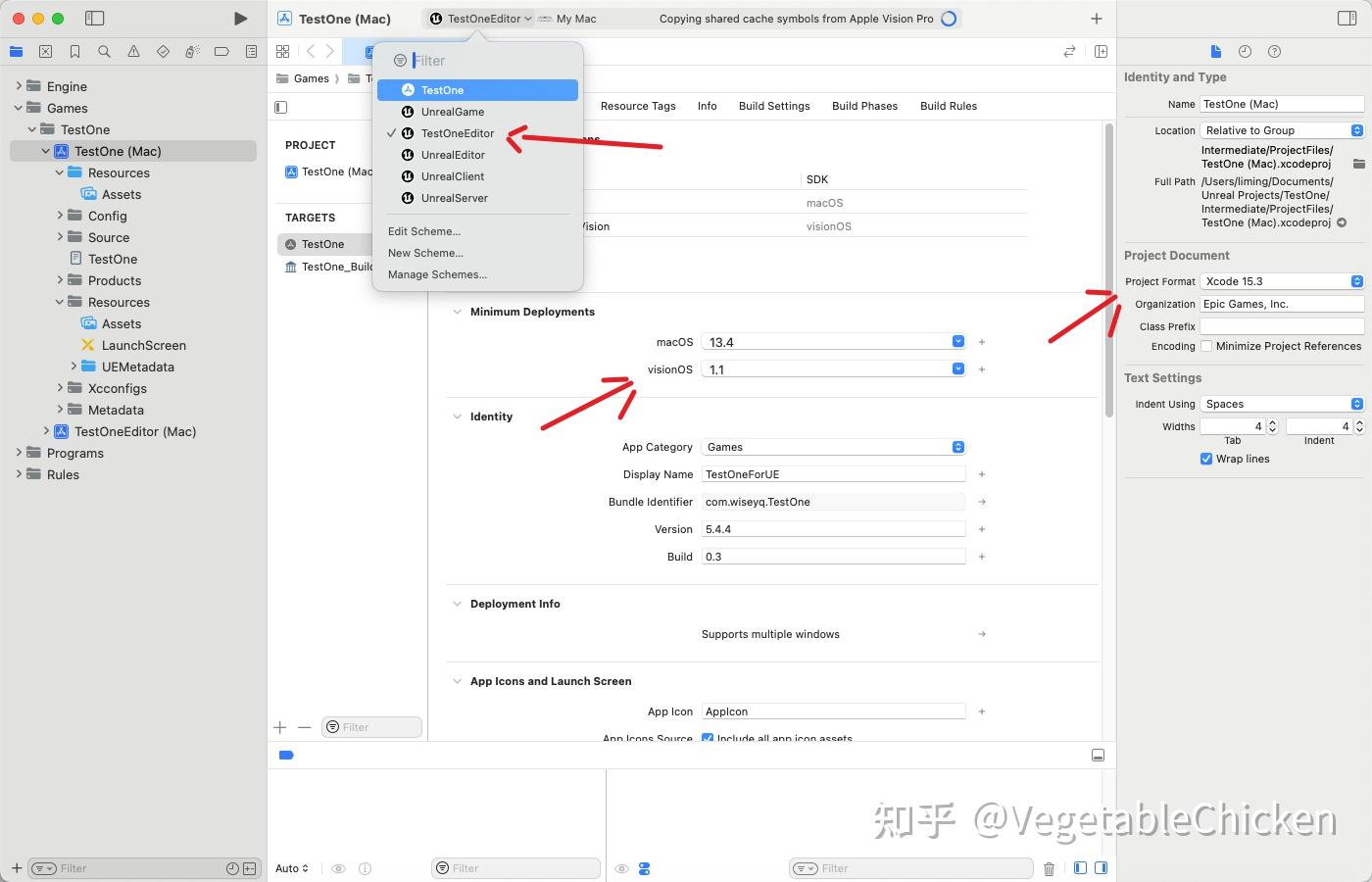
Task: Select the Issue navigator warning triangle
Action: pyautogui.click(x=133, y=51)
